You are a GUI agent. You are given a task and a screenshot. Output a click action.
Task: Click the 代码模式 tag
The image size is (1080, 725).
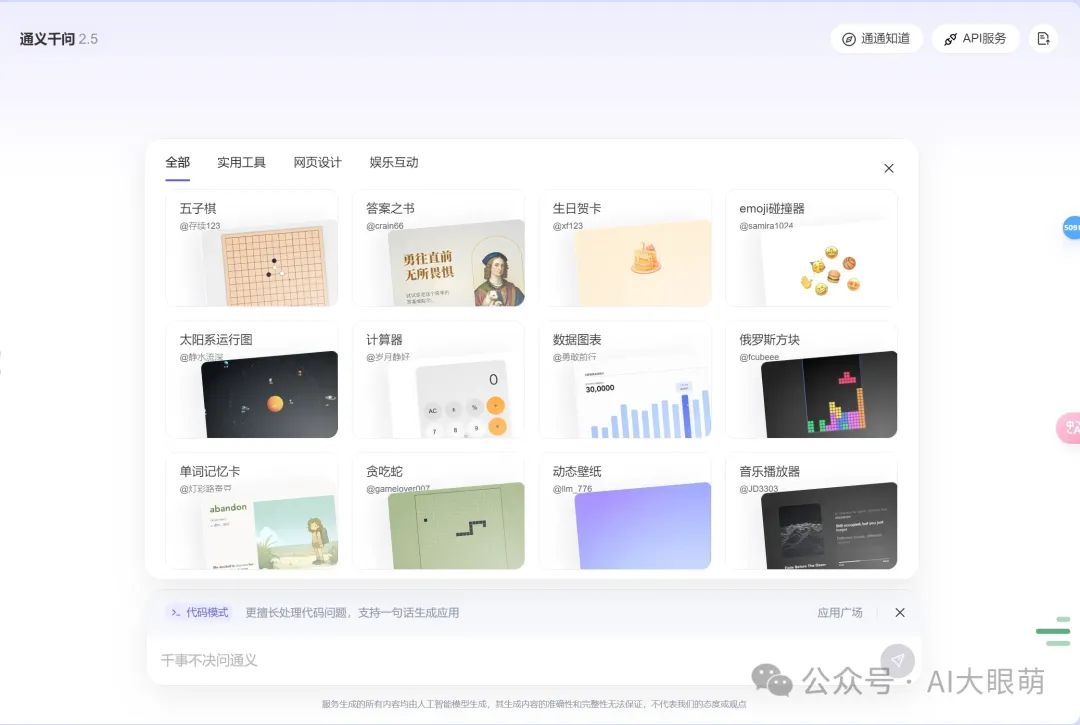point(199,612)
